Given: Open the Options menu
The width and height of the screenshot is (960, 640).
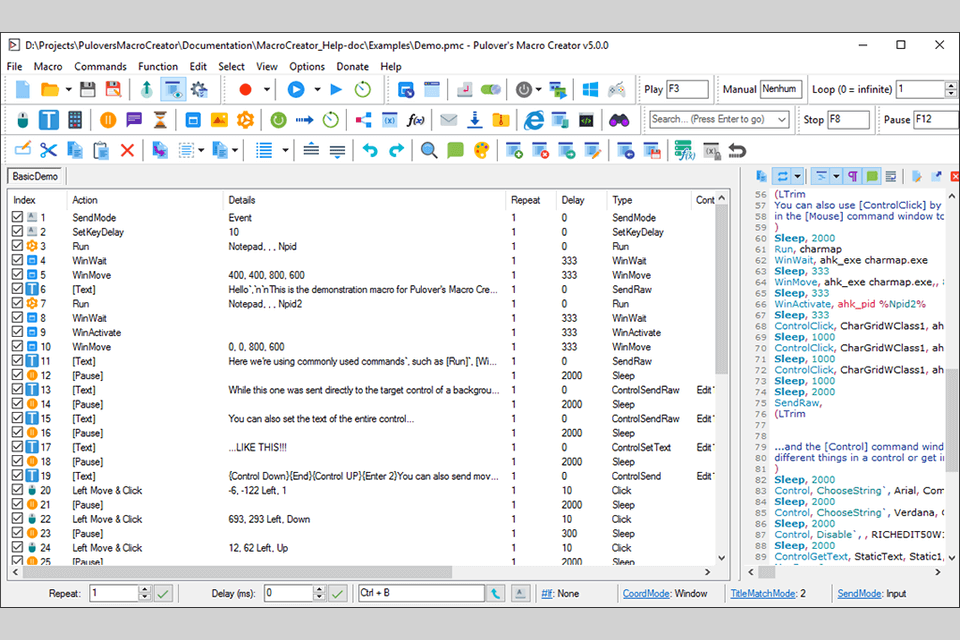Looking at the screenshot, I should coord(307,66).
